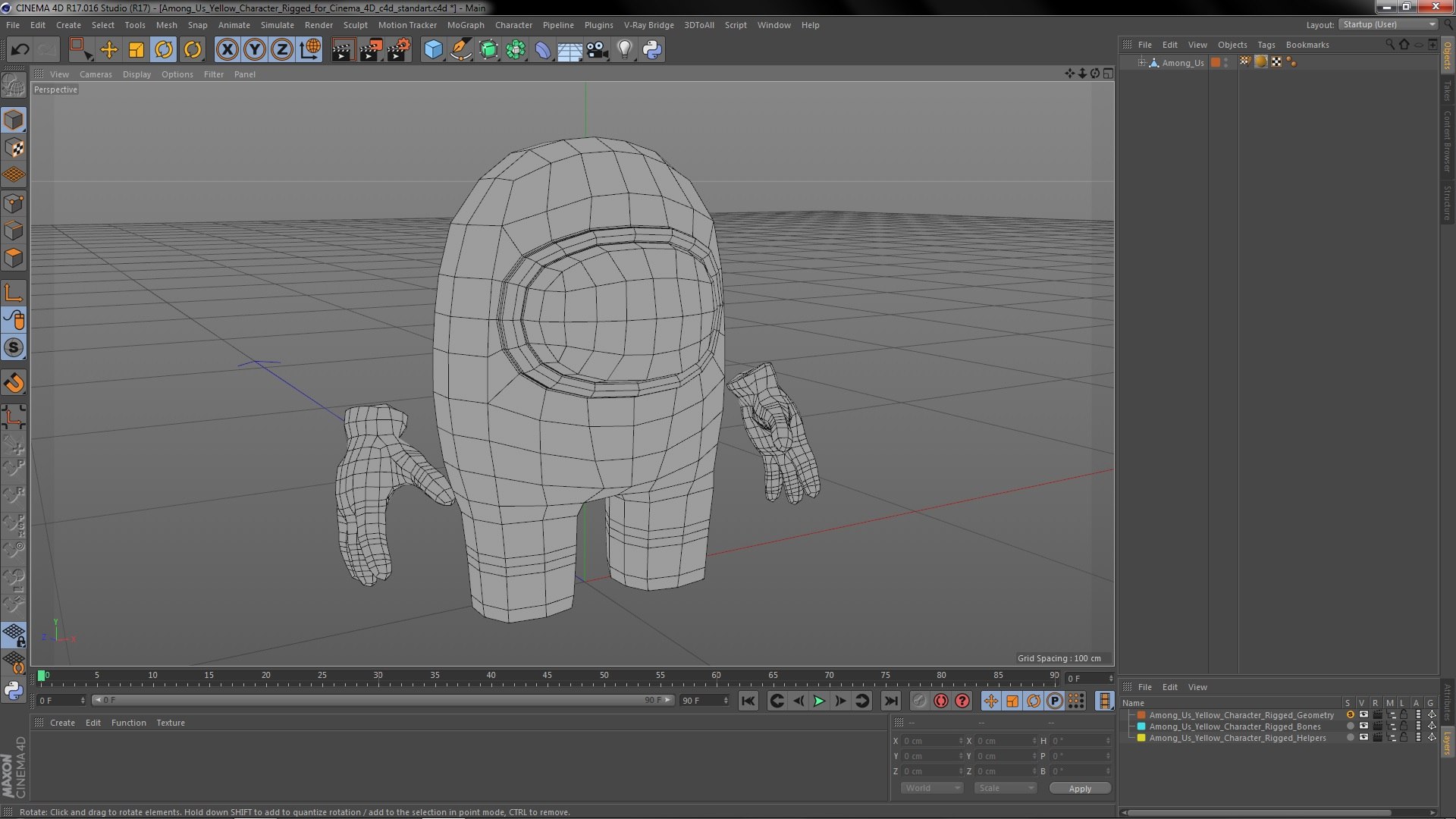Toggle the Z axis lock
The width and height of the screenshot is (1456, 819).
(x=282, y=50)
